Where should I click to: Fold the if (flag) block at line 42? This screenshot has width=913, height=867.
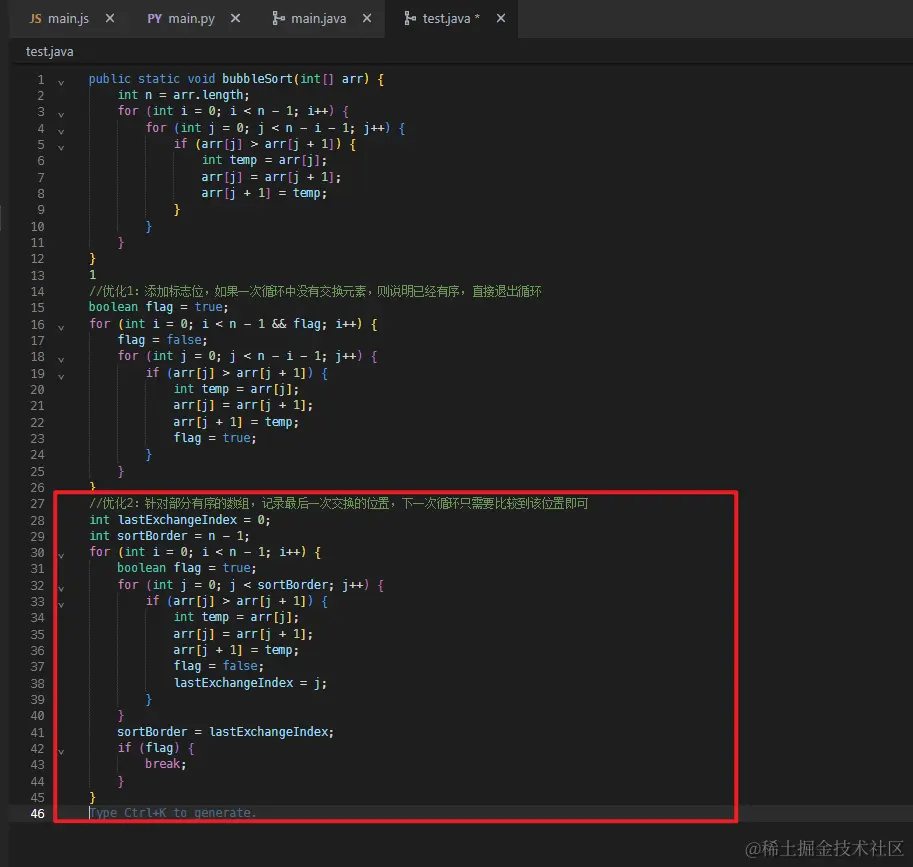pos(61,751)
